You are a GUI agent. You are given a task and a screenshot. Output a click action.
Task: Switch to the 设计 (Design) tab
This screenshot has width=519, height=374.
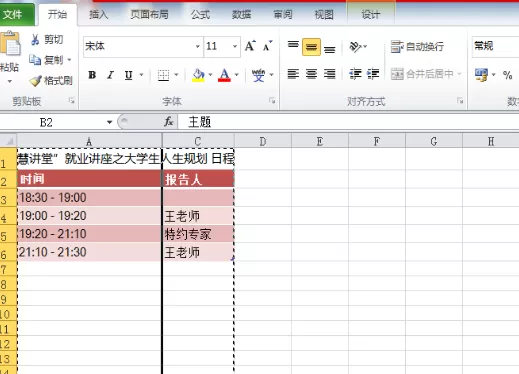(371, 15)
